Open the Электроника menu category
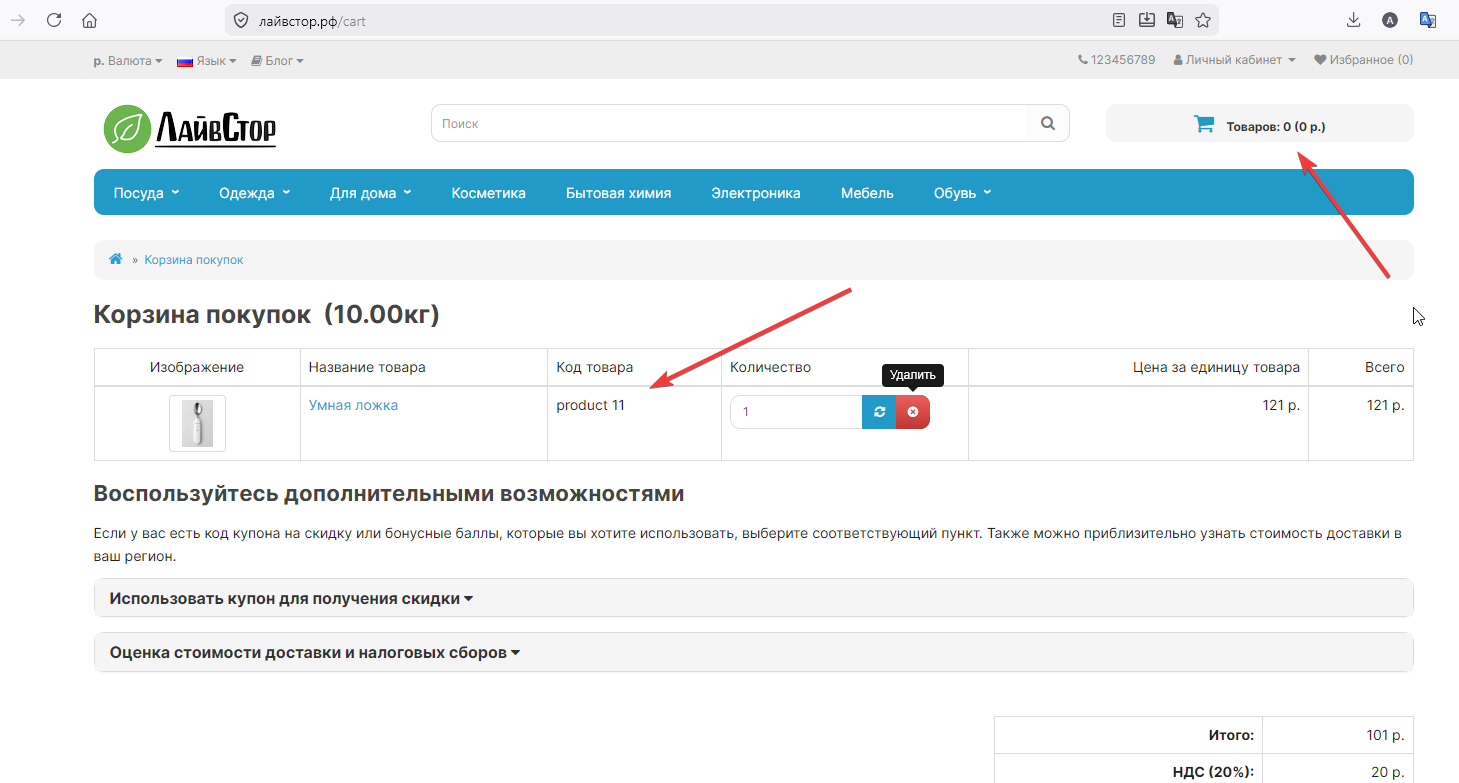Image resolution: width=1459 pixels, height=783 pixels. pos(755,193)
